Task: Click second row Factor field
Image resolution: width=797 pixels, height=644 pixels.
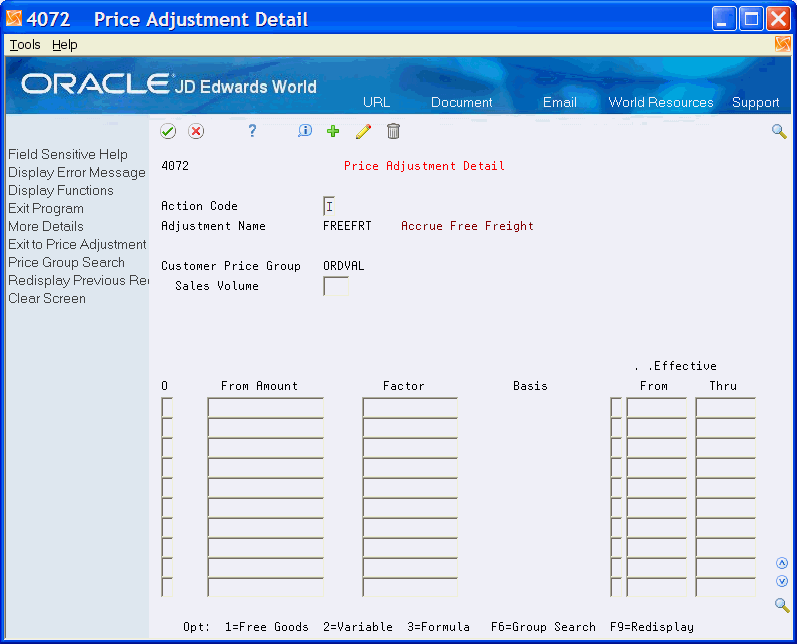Action: 410,427
